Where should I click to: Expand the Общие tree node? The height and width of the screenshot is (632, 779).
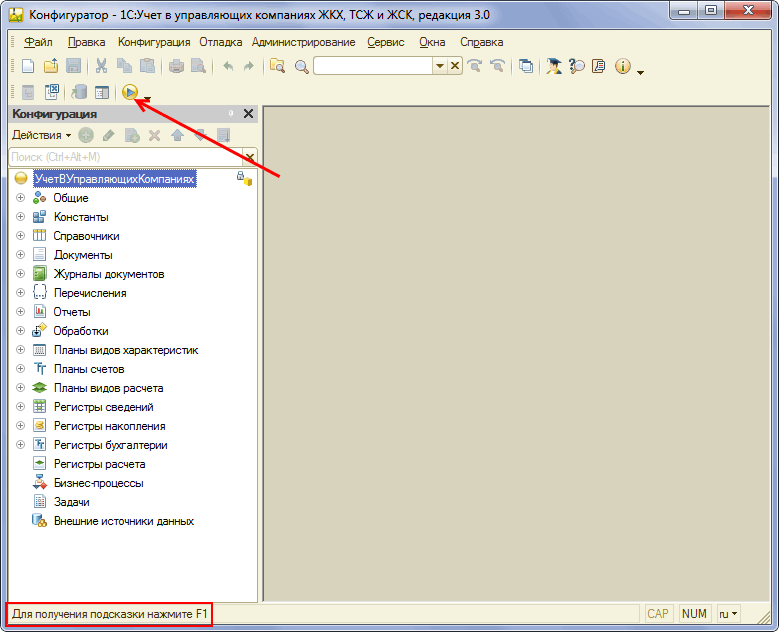(20, 198)
